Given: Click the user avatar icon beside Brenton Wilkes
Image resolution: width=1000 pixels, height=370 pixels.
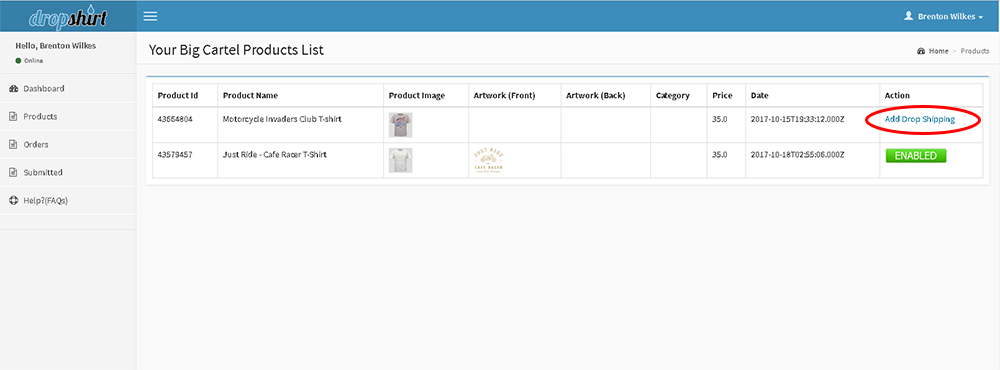Looking at the screenshot, I should [909, 16].
